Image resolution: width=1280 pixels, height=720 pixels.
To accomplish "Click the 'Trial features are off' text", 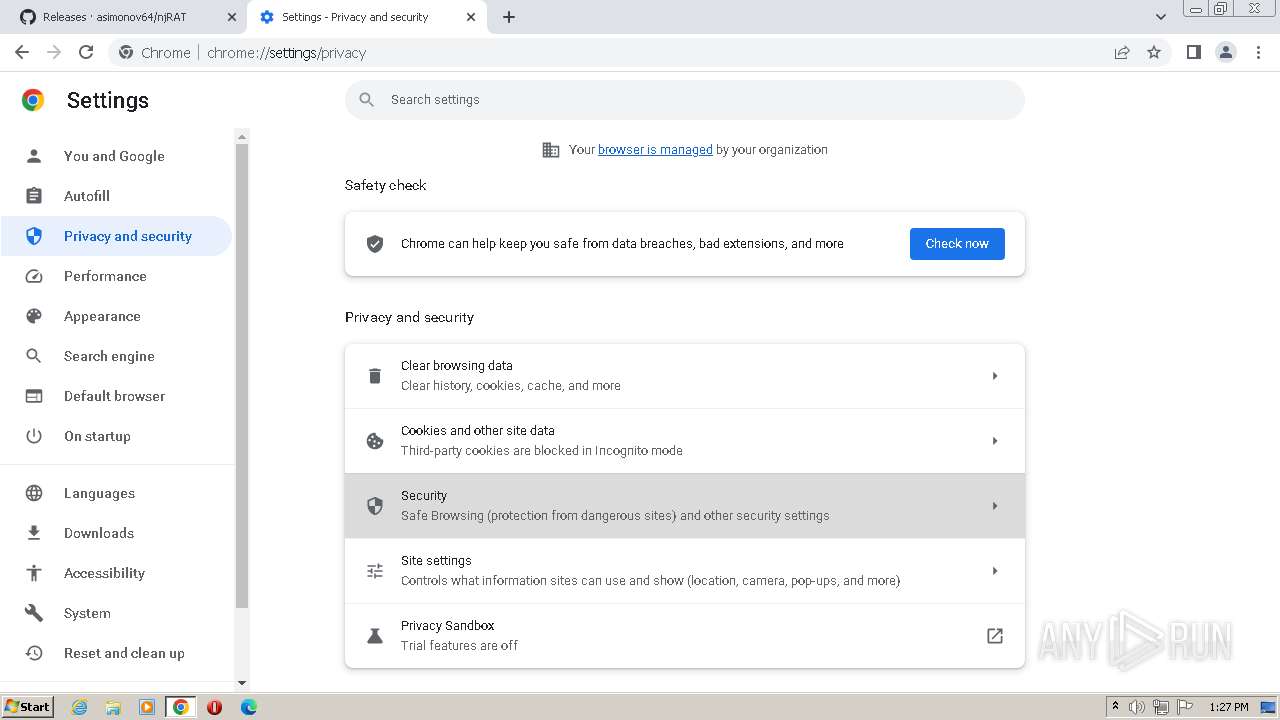I will [459, 646].
